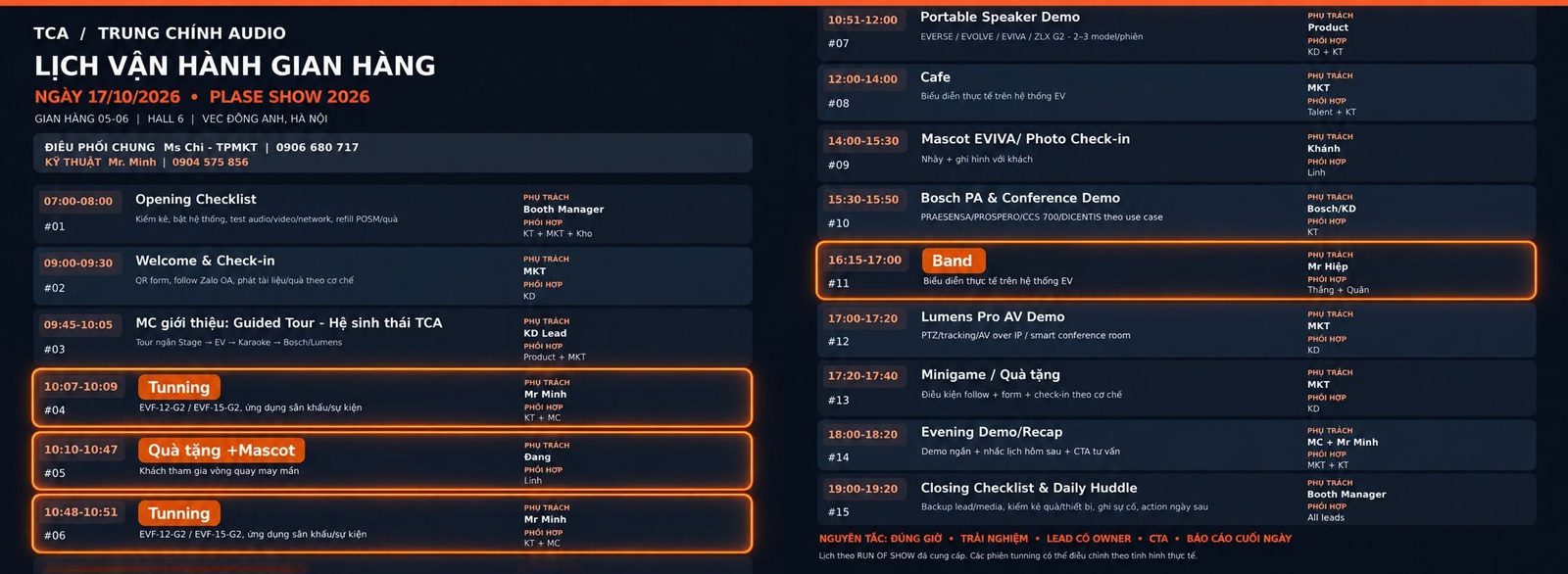Click 'NGÀY 17/10/2026 • PLASE SHOW 2026' text

point(202,97)
